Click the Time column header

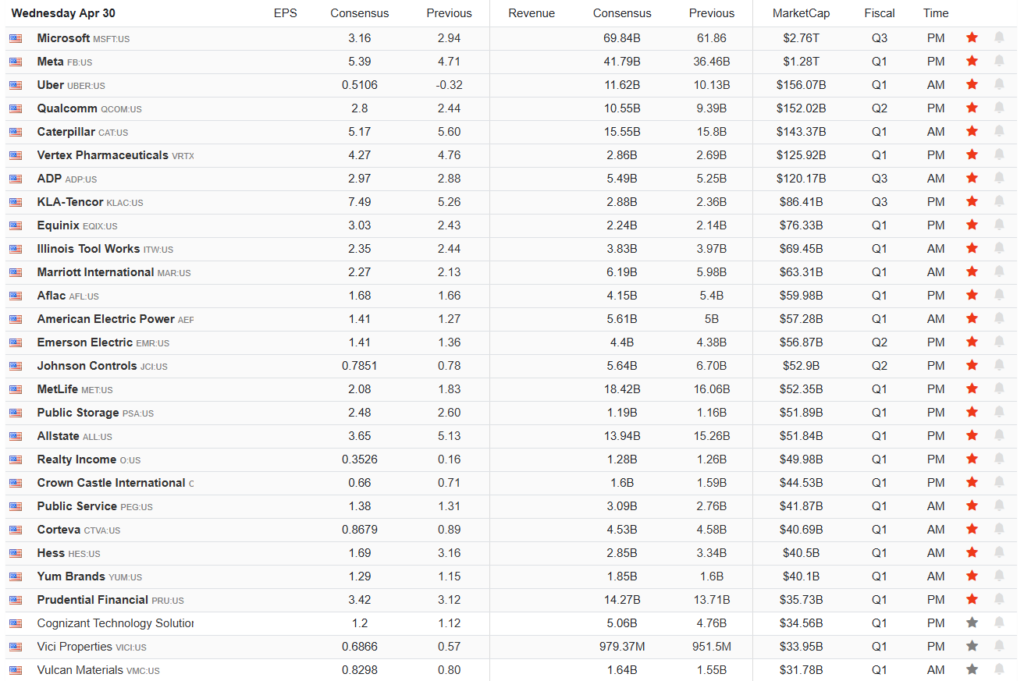[x=936, y=13]
